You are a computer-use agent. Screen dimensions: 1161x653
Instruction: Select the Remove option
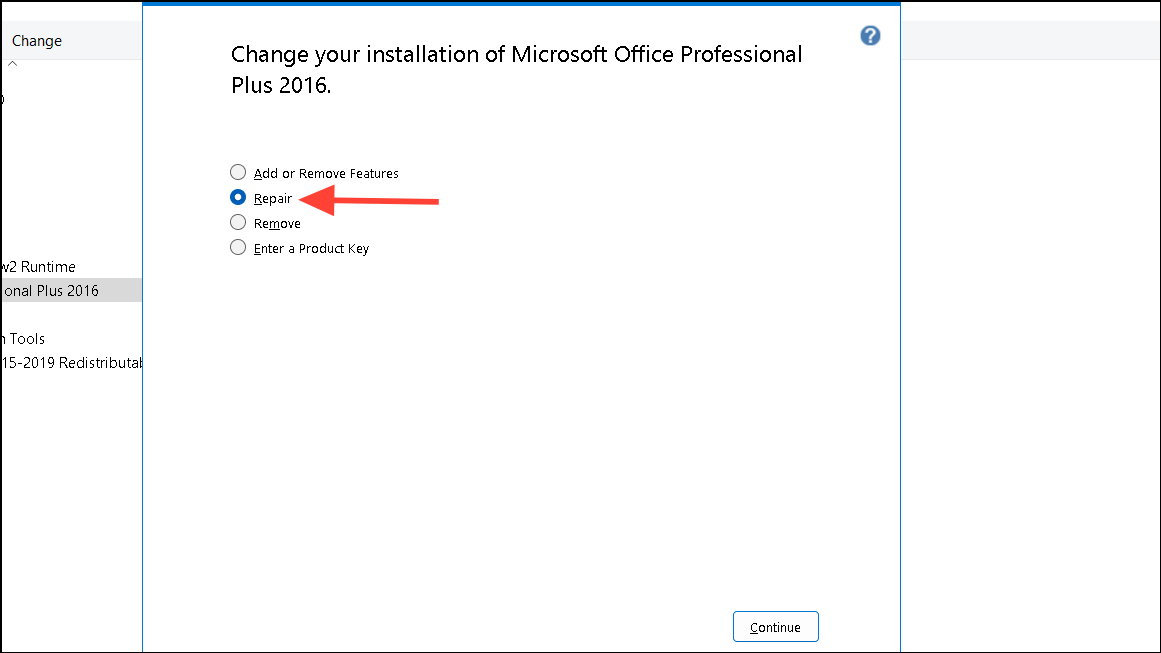[x=238, y=222]
